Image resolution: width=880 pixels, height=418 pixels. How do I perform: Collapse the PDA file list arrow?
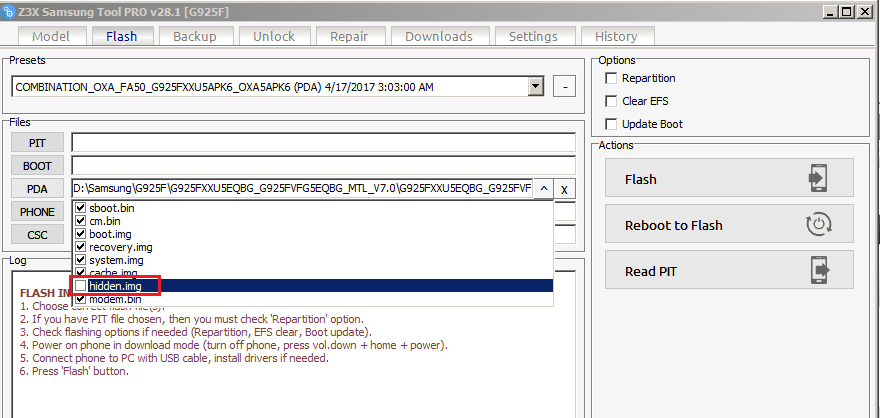point(543,190)
